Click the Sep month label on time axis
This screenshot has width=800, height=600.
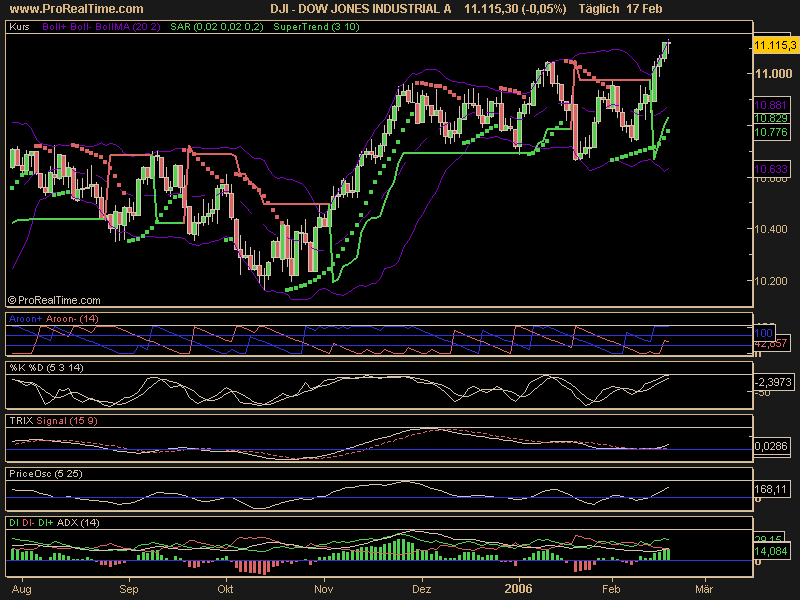[129, 589]
